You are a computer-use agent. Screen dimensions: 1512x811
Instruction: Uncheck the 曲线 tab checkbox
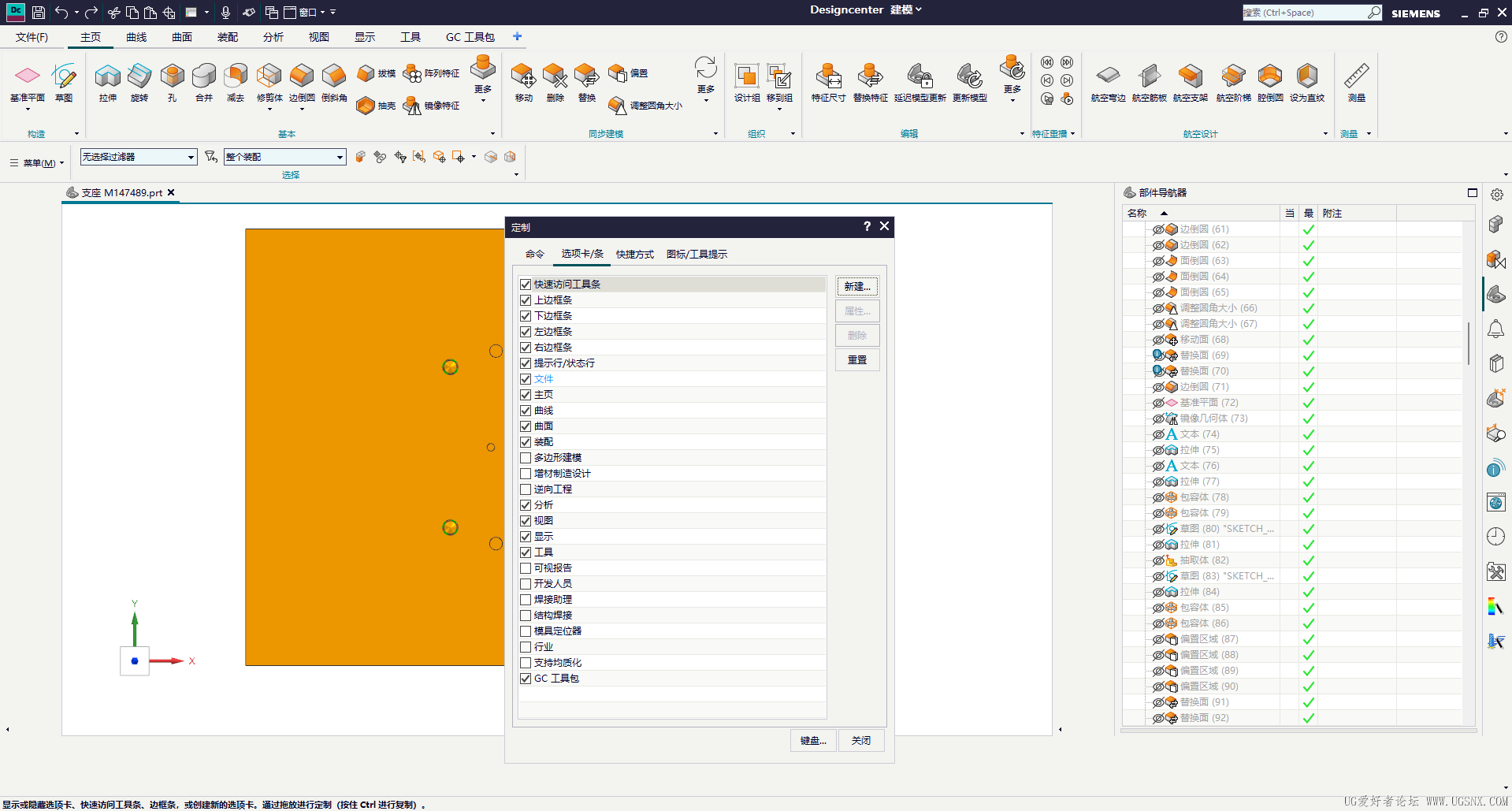point(526,411)
